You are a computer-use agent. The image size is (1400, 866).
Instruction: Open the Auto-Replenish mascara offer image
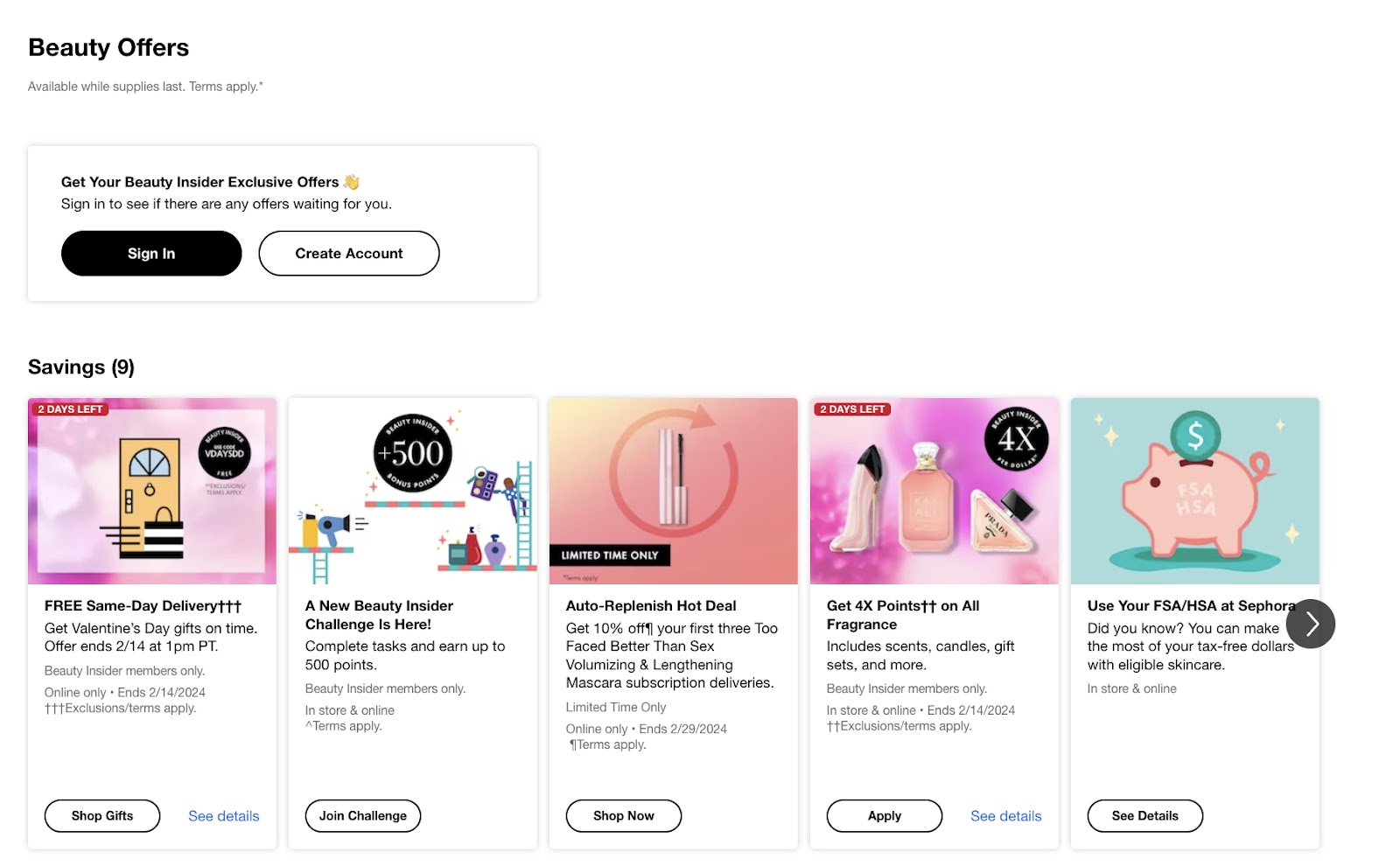point(673,492)
